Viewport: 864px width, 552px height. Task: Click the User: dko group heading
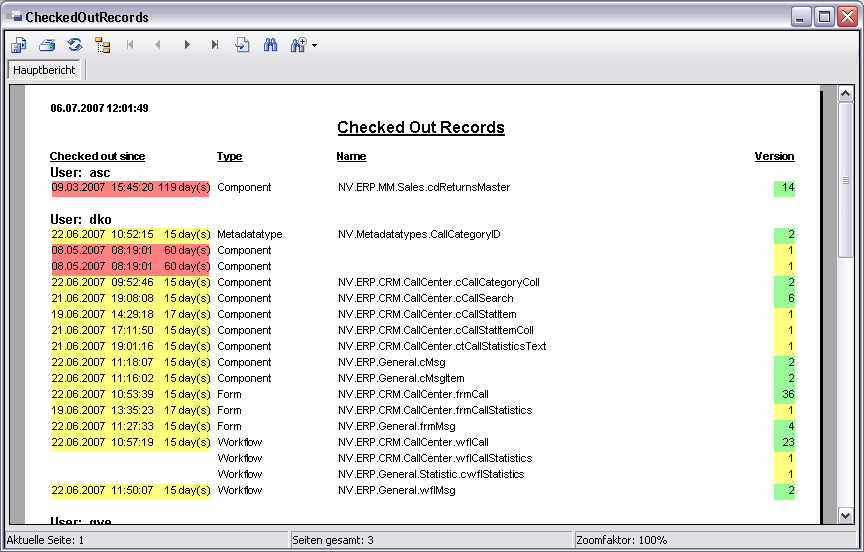(81, 219)
